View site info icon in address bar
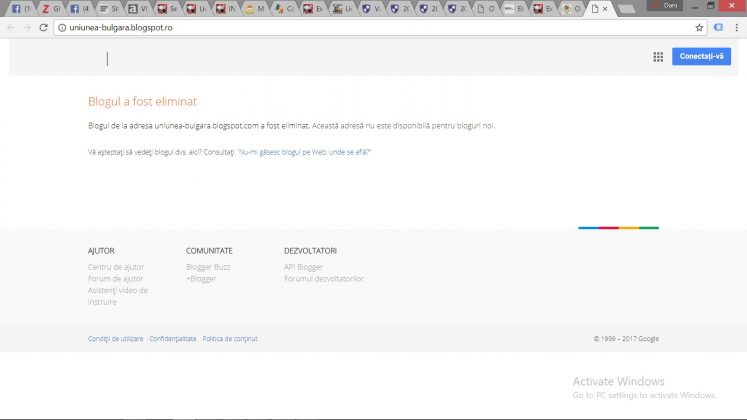The image size is (747, 420). pos(62,27)
